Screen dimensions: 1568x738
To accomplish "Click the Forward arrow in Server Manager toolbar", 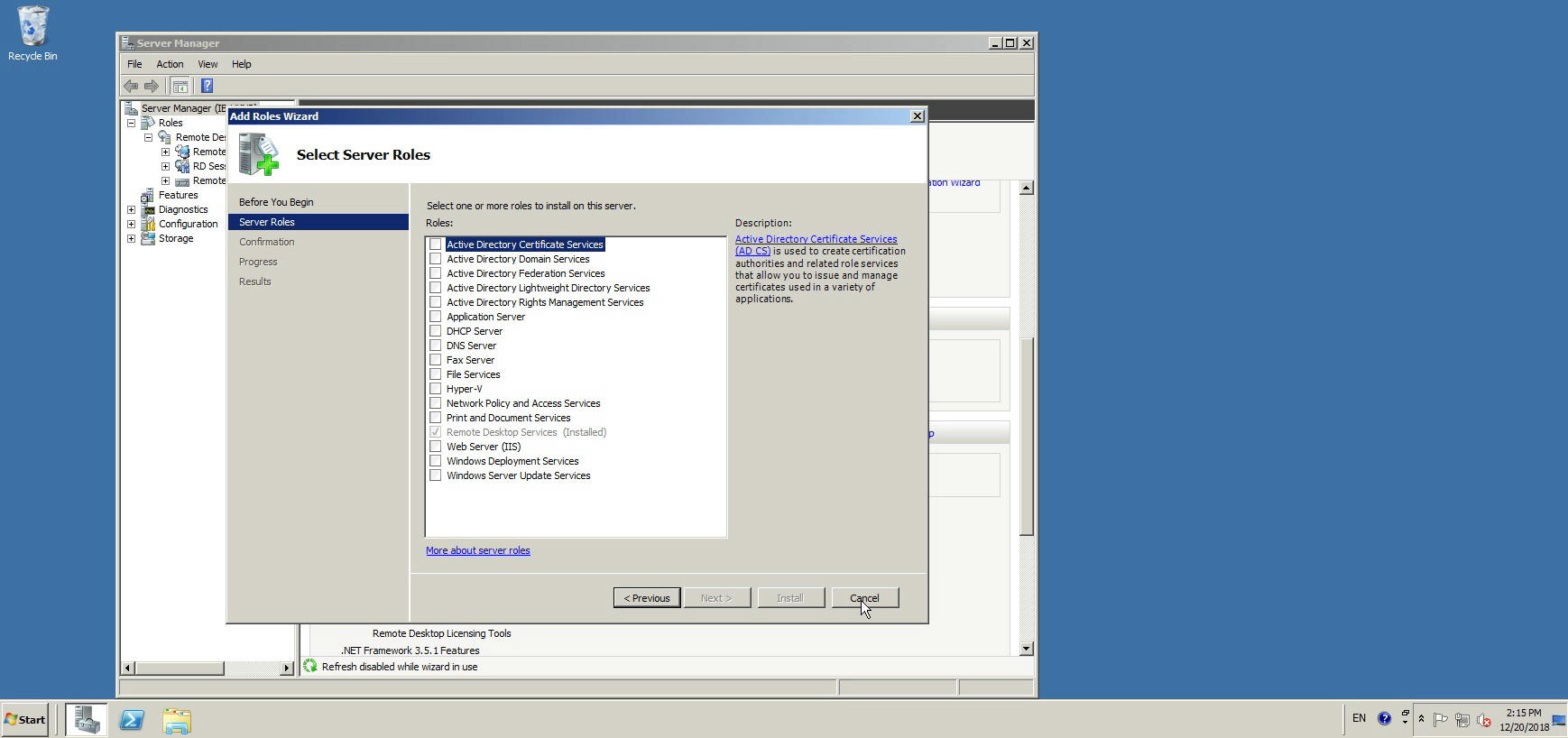I will pyautogui.click(x=152, y=86).
